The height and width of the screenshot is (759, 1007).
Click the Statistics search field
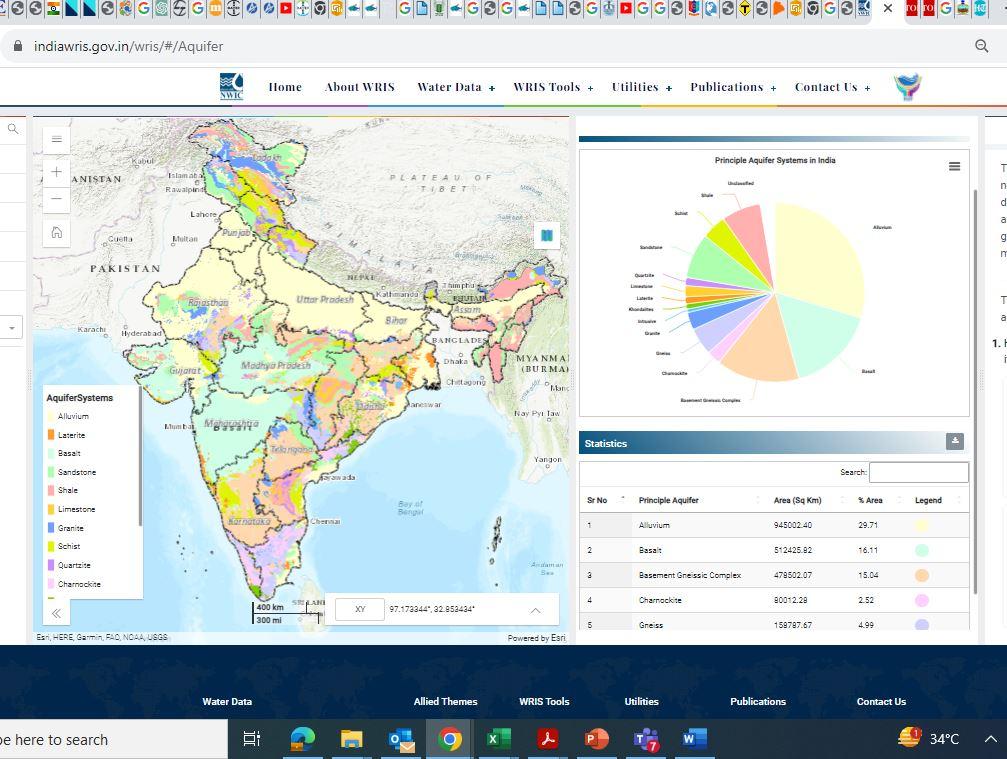click(x=918, y=472)
